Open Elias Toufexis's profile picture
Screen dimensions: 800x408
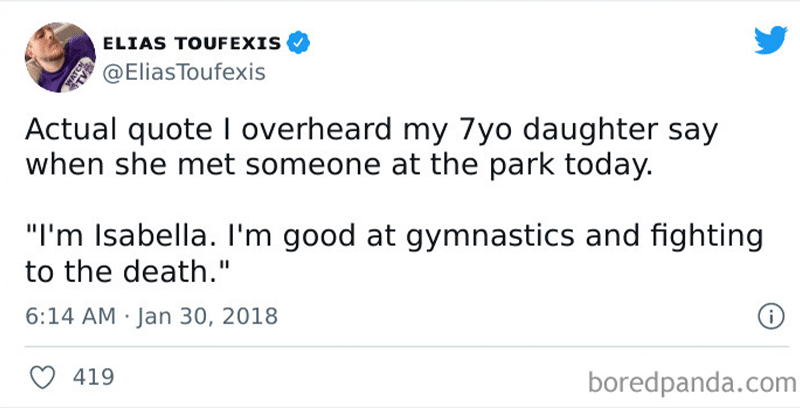point(60,57)
